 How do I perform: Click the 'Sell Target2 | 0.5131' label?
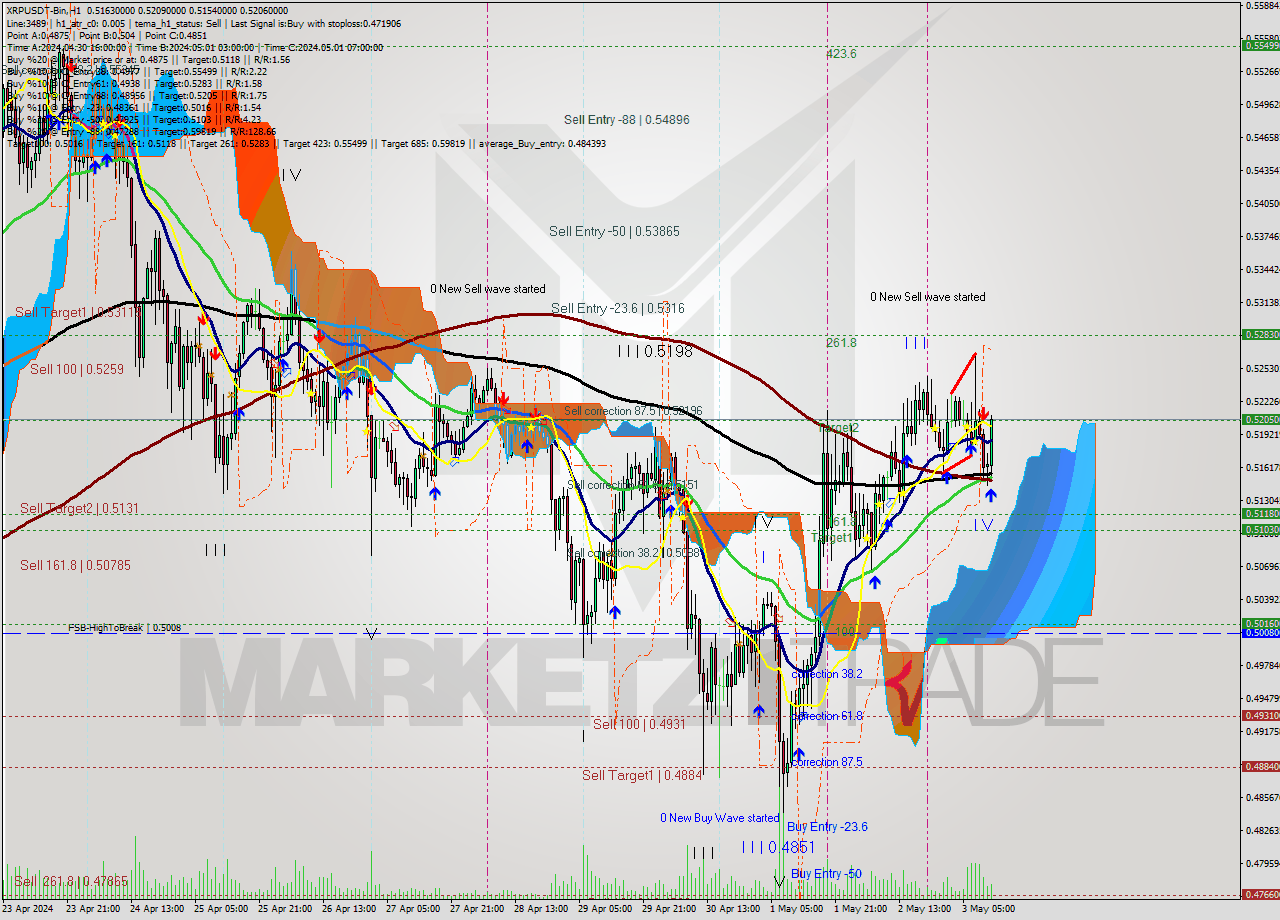[x=80, y=509]
